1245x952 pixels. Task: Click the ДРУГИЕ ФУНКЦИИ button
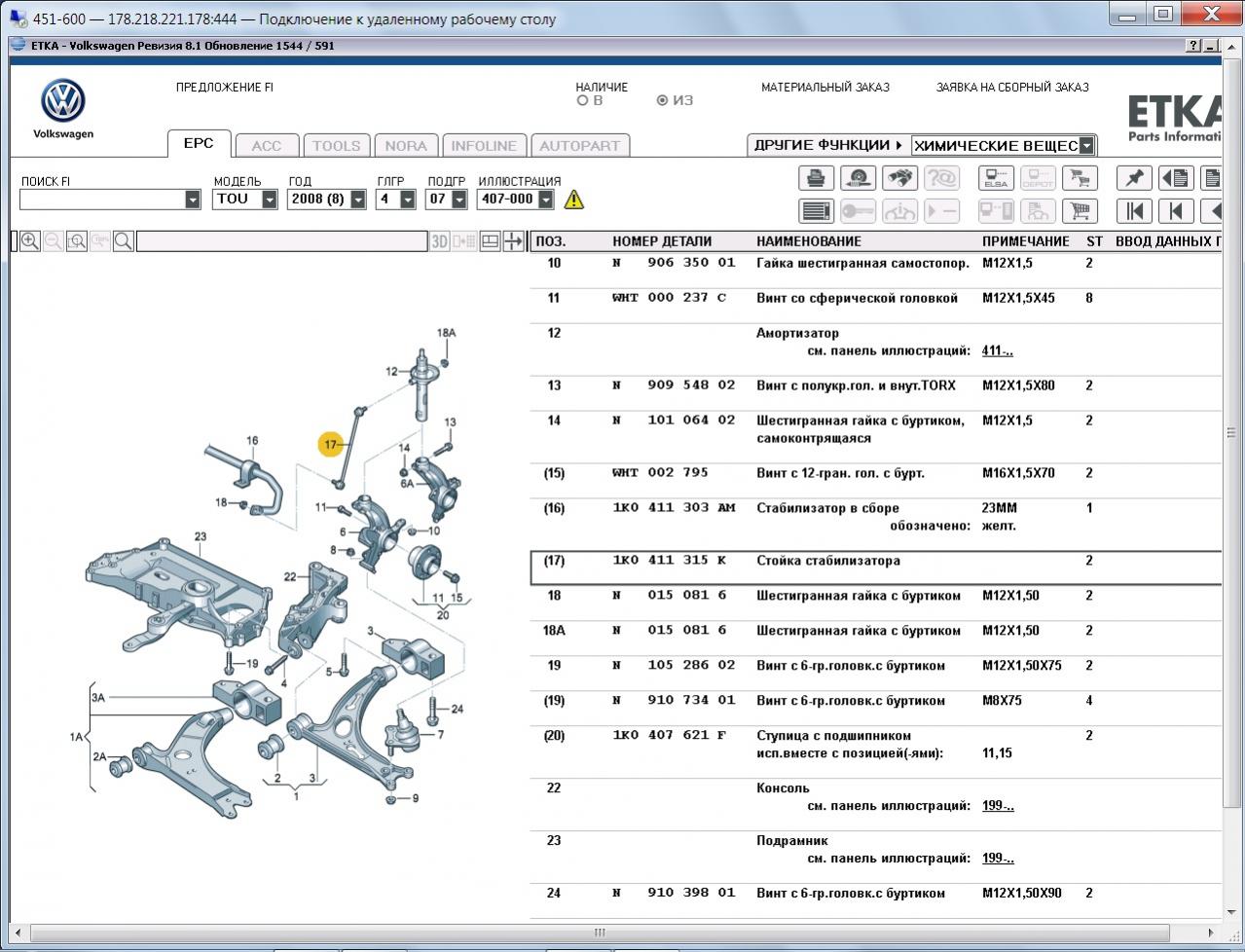click(828, 145)
